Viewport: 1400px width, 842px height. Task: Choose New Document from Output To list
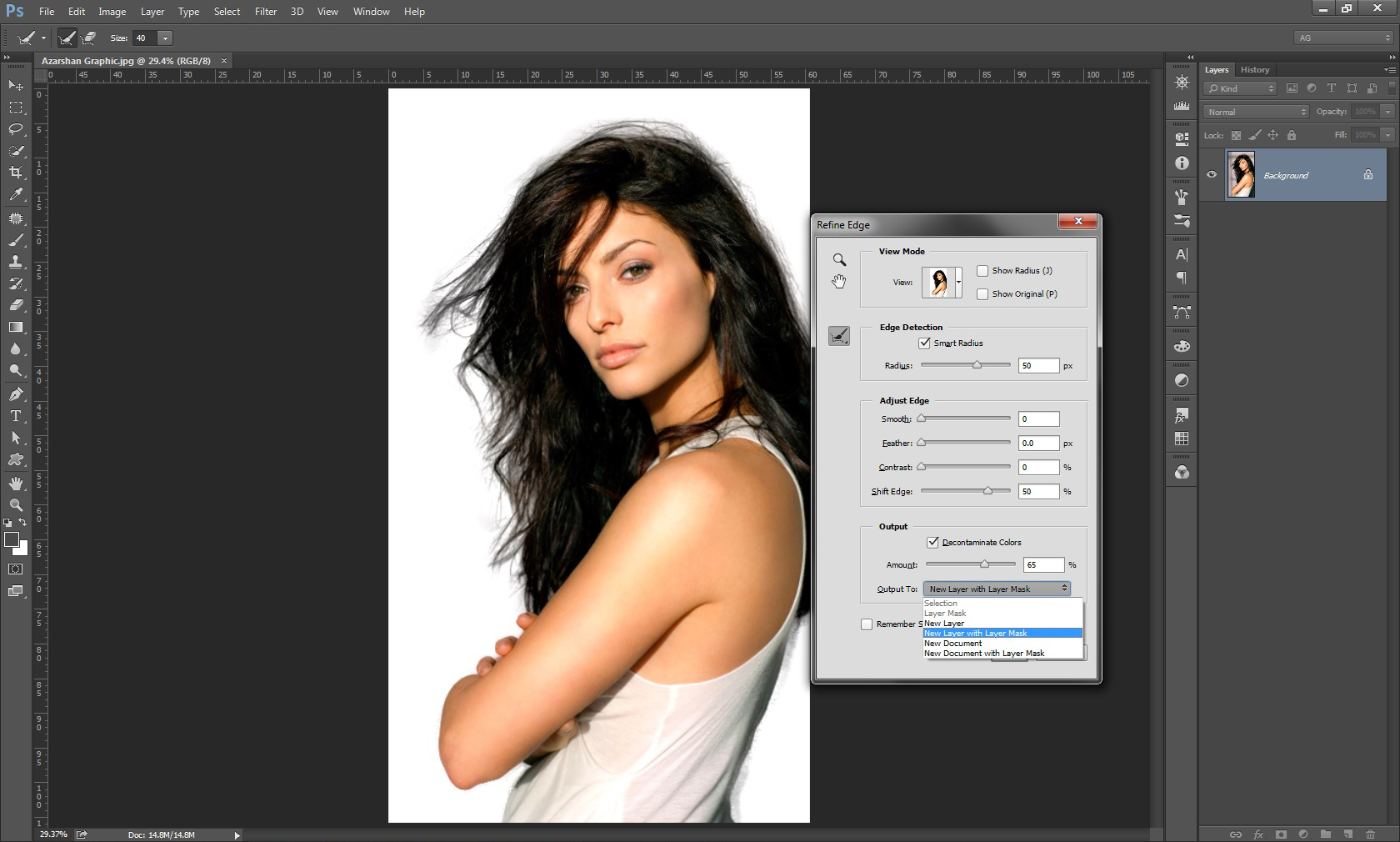(953, 643)
